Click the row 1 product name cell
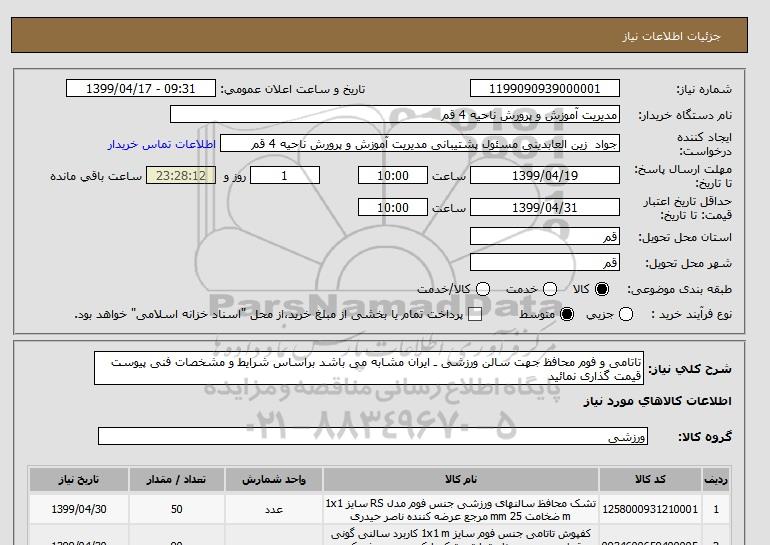 [461, 510]
